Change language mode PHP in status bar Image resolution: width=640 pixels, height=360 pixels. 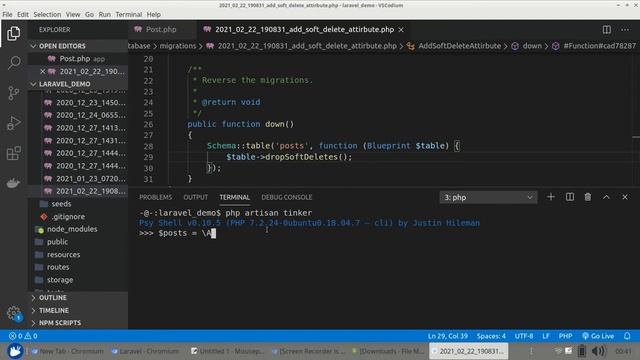pos(565,336)
